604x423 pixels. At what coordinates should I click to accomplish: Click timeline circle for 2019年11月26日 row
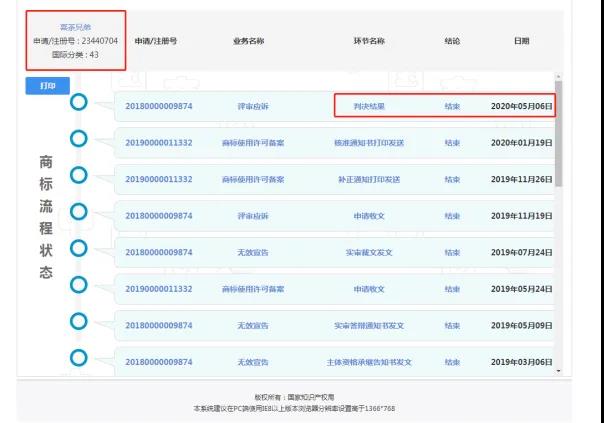point(79,175)
